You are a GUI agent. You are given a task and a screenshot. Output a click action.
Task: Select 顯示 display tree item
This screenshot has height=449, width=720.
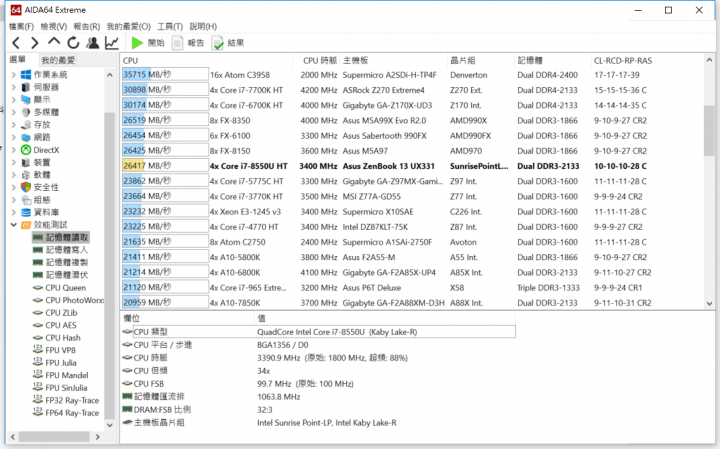36,100
